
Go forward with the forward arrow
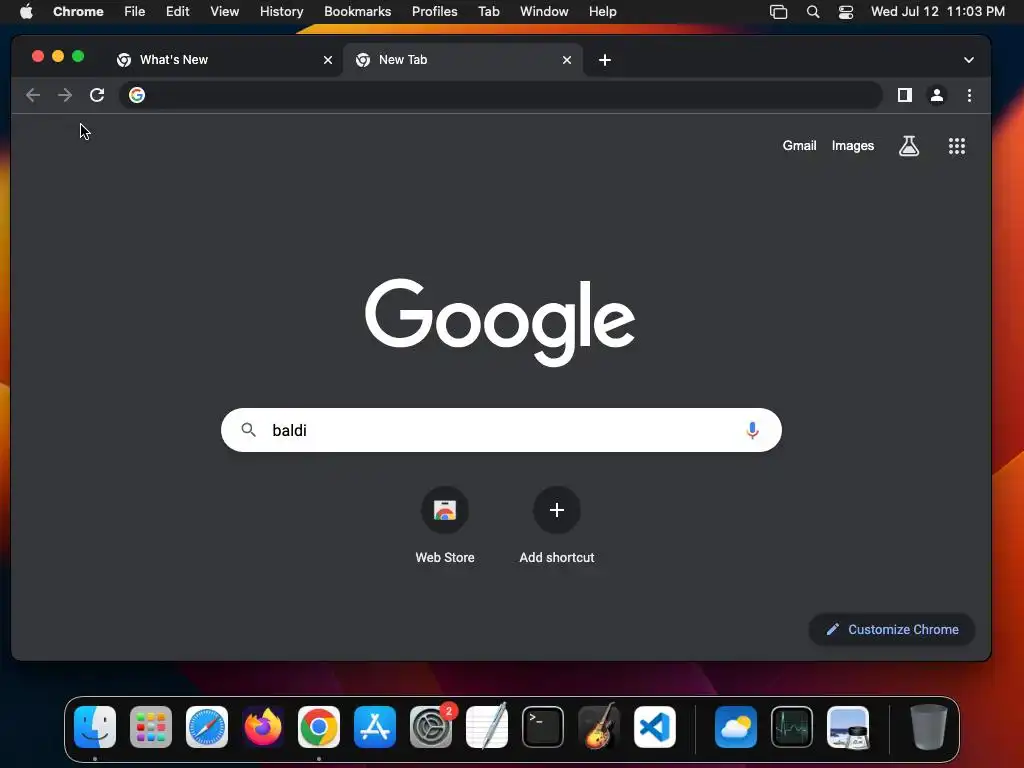coord(65,95)
